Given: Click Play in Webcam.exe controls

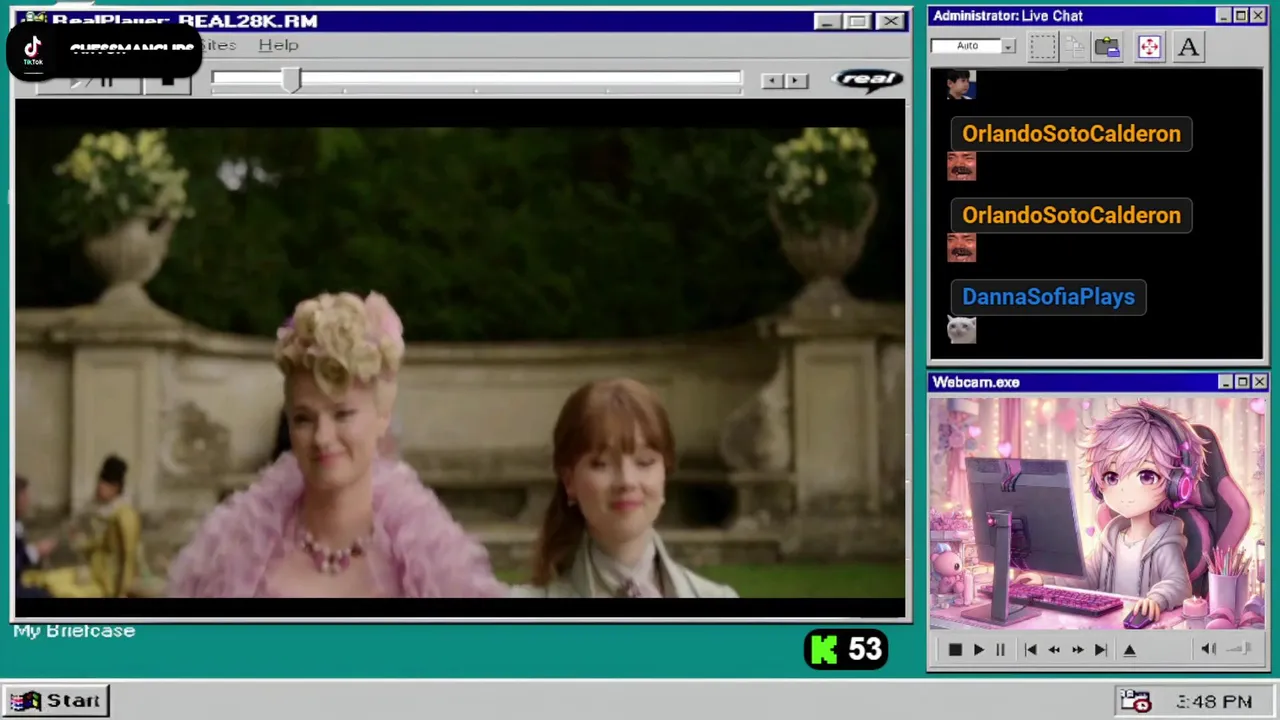Looking at the screenshot, I should pos(978,650).
